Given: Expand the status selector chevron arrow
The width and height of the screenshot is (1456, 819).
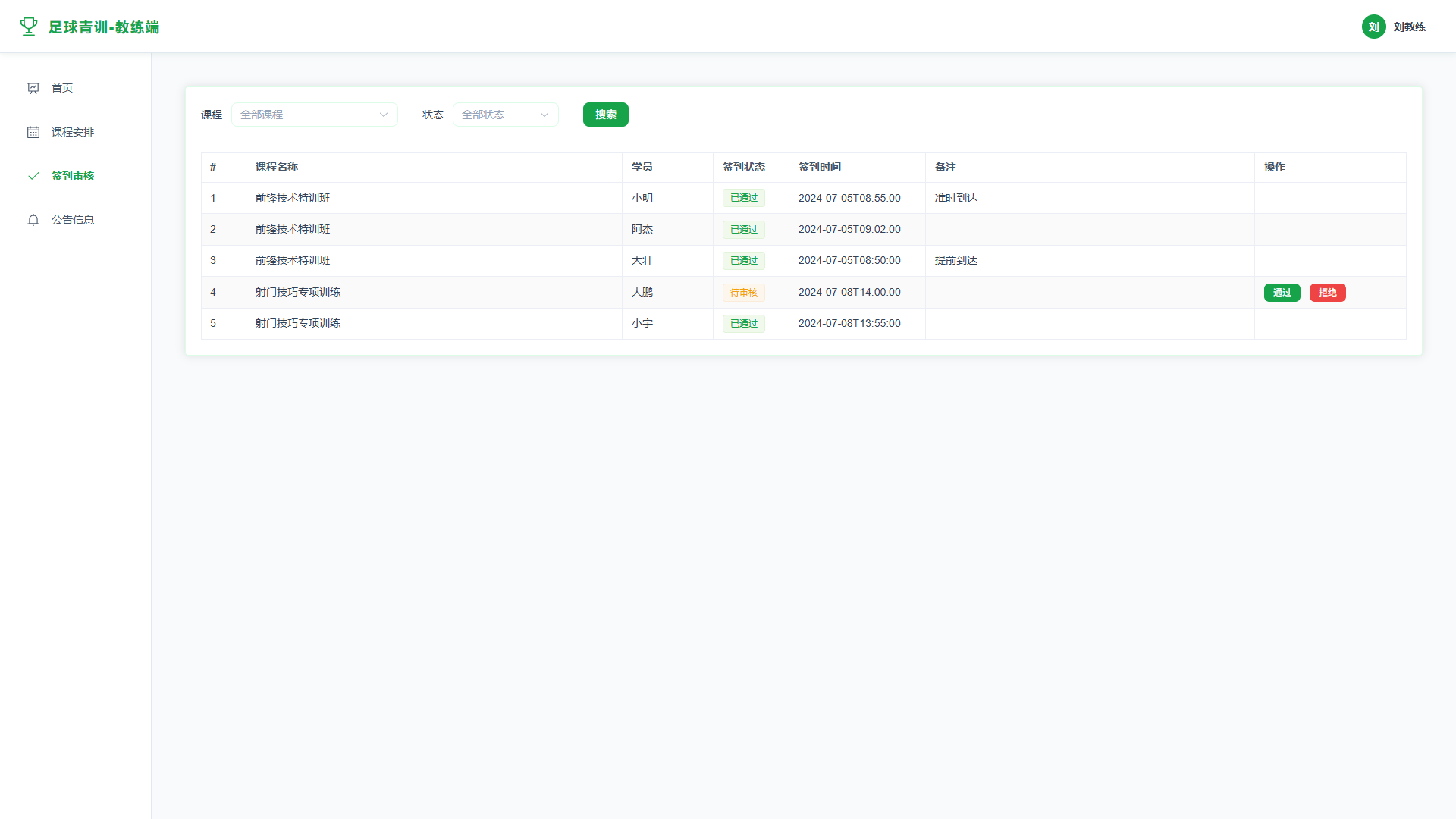Looking at the screenshot, I should point(544,115).
